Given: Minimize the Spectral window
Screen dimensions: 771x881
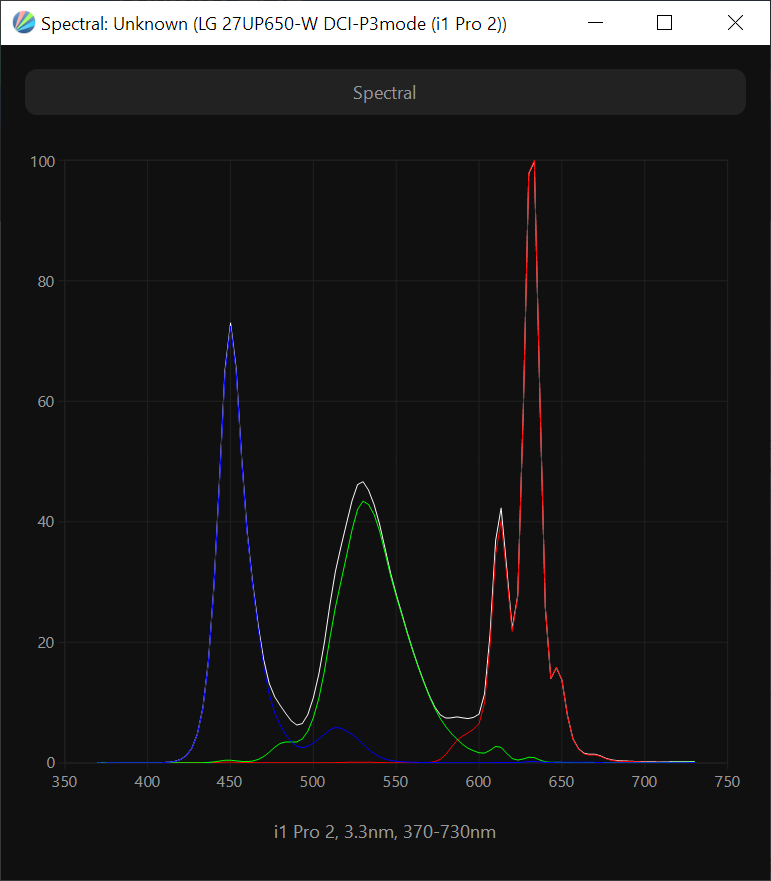Looking at the screenshot, I should (594, 23).
